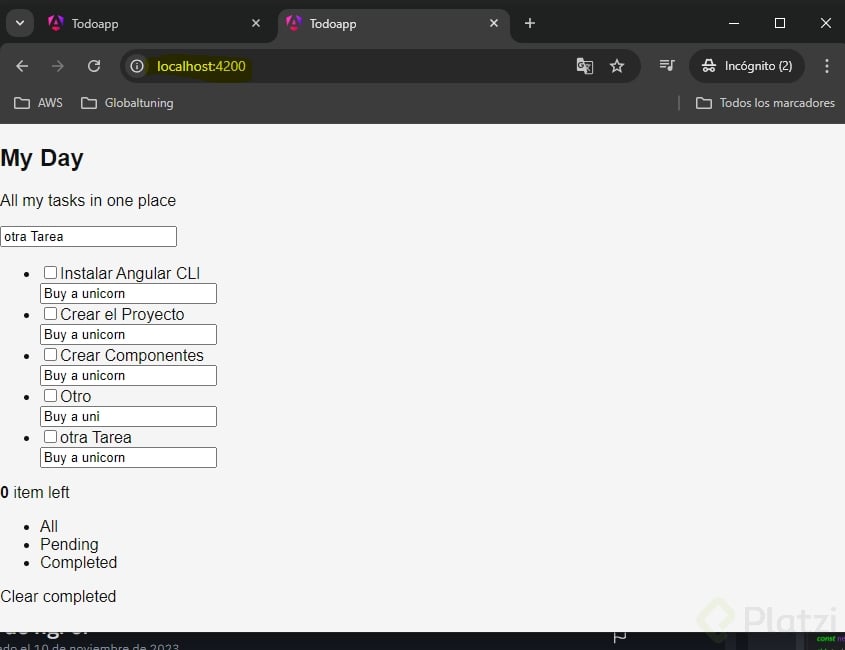The image size is (845, 650).
Task: Open the AWS bookmarks folder
Action: click(x=38, y=103)
